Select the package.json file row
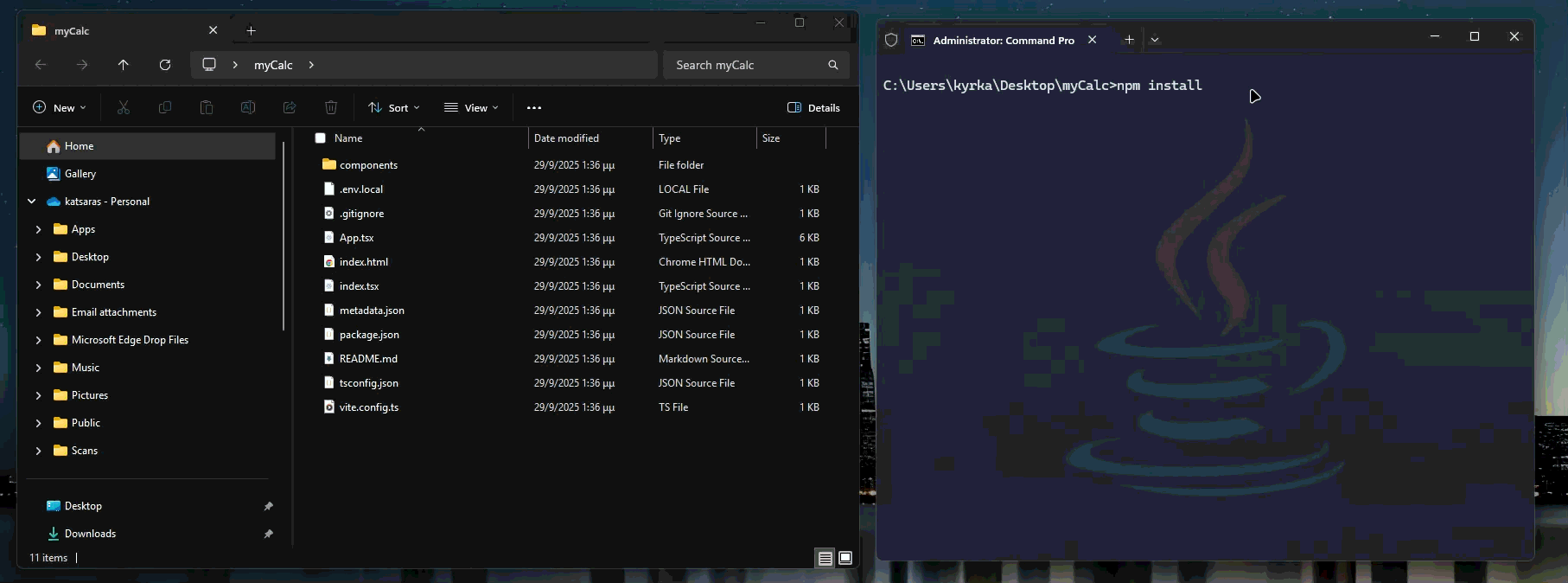Screen dimensions: 1568x583 570,335
